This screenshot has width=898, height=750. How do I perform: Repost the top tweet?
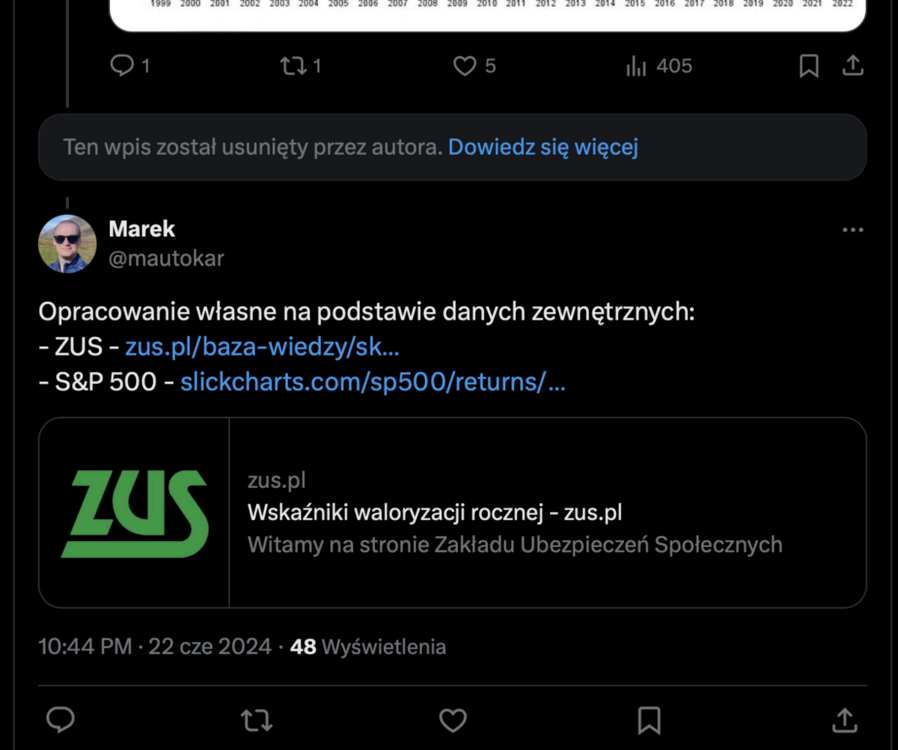point(293,65)
